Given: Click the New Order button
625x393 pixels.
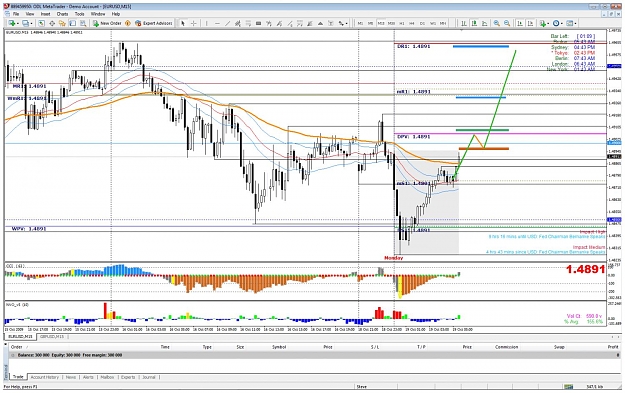Looking at the screenshot, I should (x=107, y=24).
